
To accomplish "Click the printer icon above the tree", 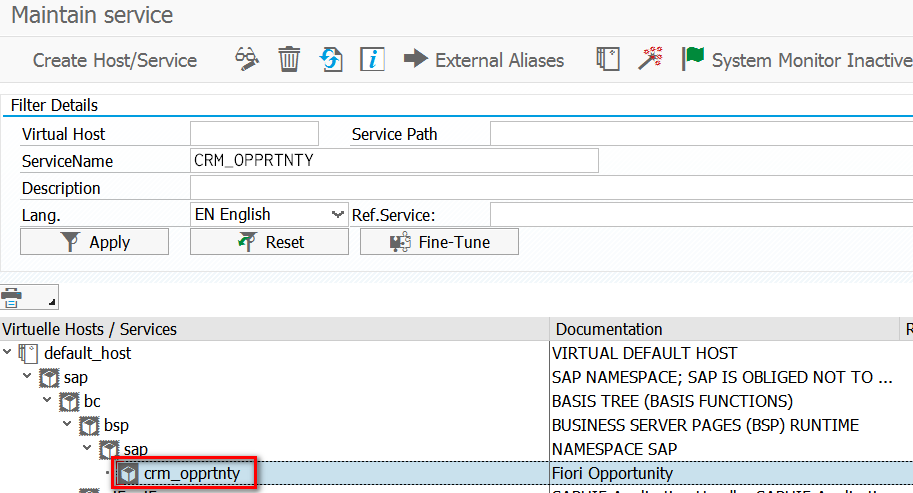I will pos(13,297).
